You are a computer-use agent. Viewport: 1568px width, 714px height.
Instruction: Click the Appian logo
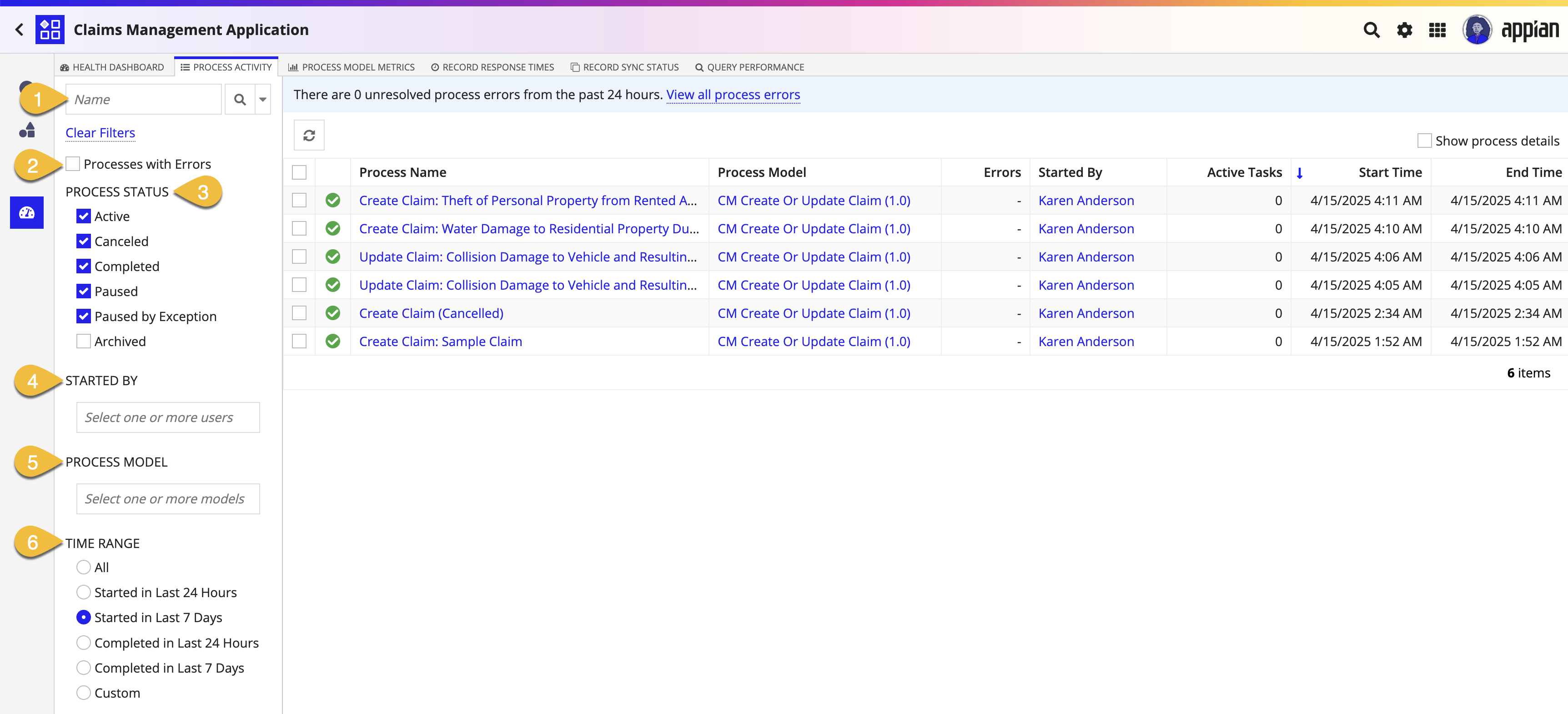1530,30
